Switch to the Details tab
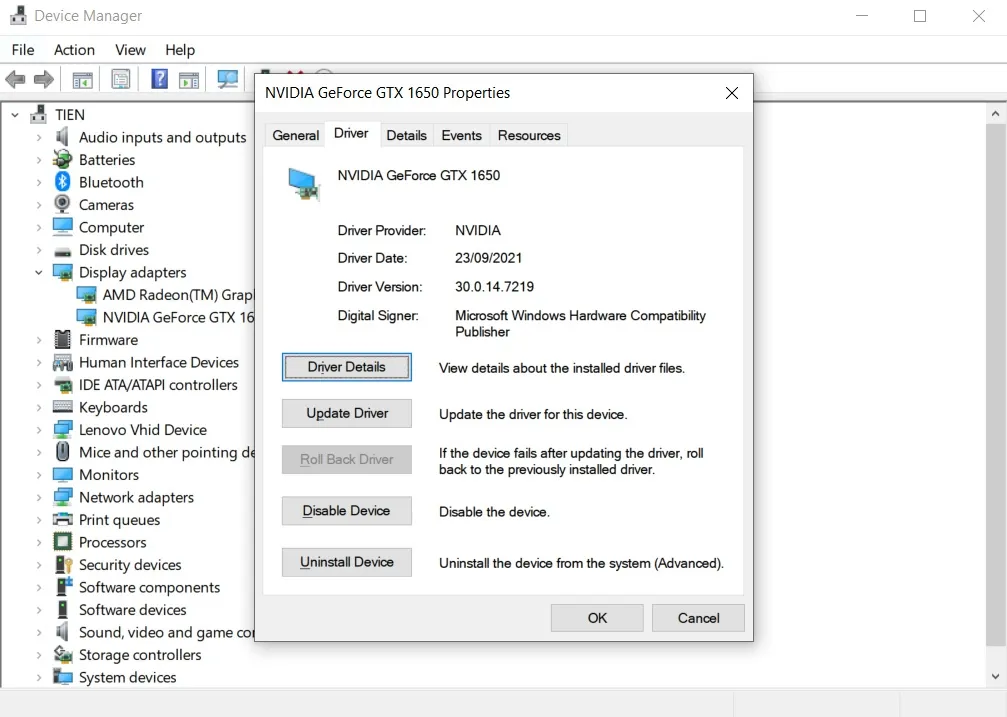1007x717 pixels. [x=406, y=135]
